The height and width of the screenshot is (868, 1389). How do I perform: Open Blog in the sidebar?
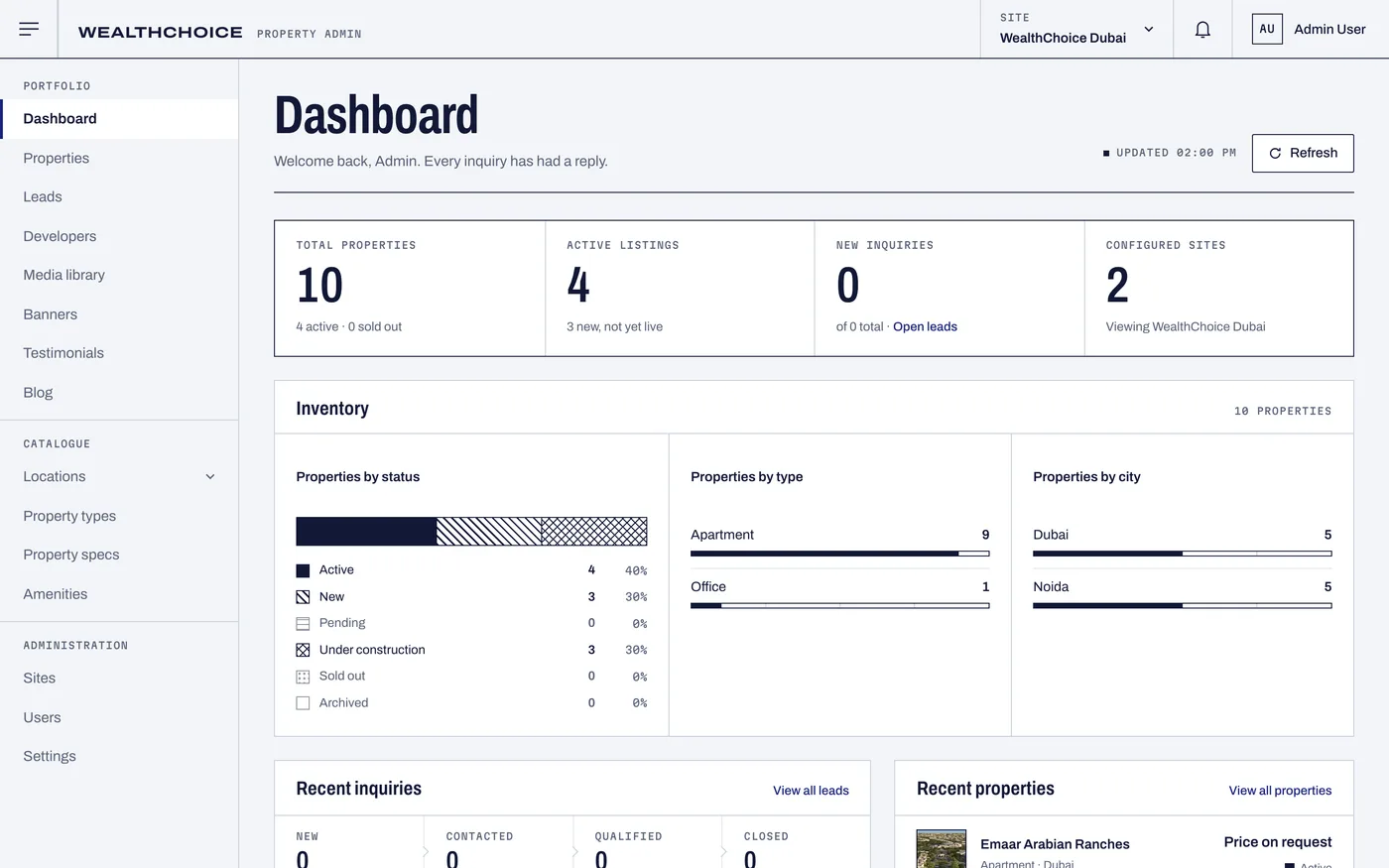(119, 392)
